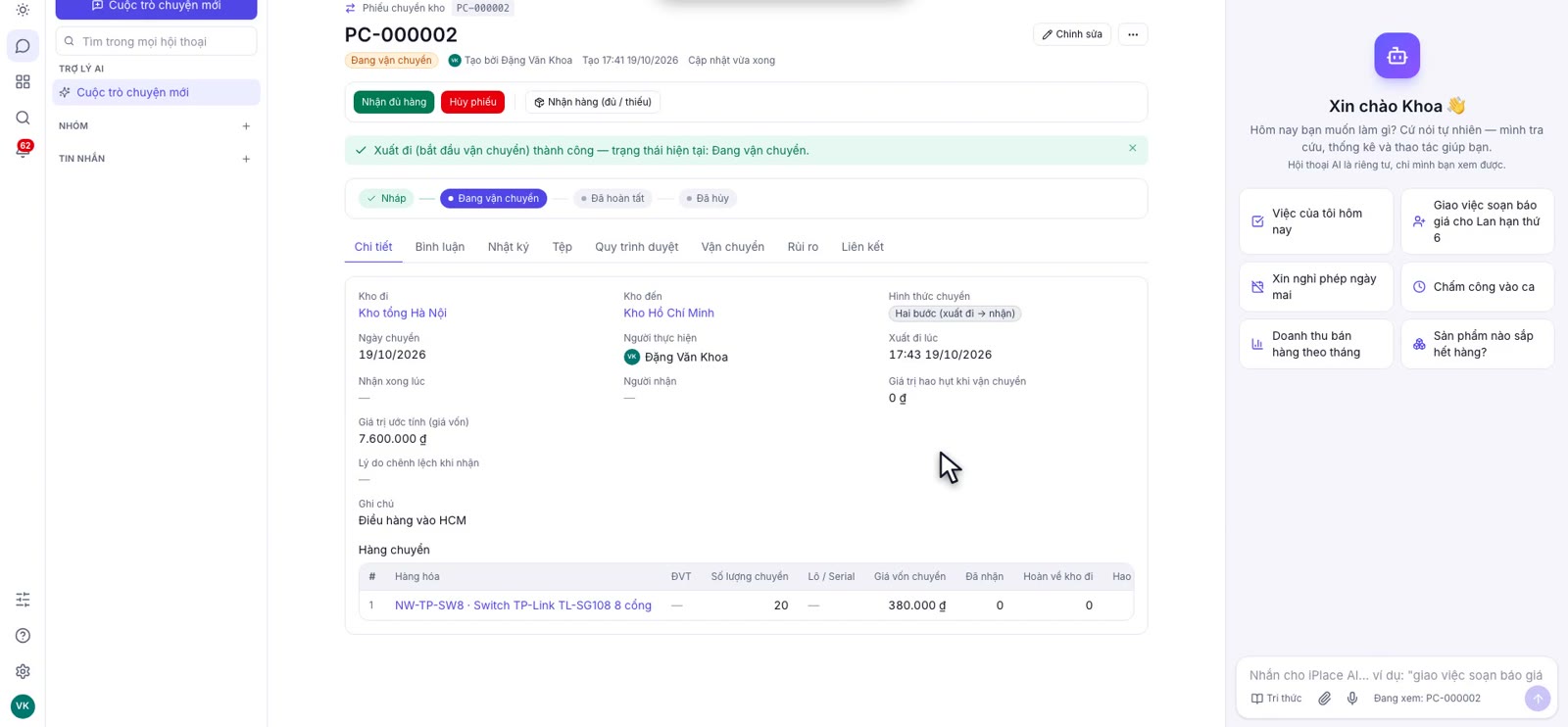Open notifications bell with 62 badge

(x=23, y=150)
